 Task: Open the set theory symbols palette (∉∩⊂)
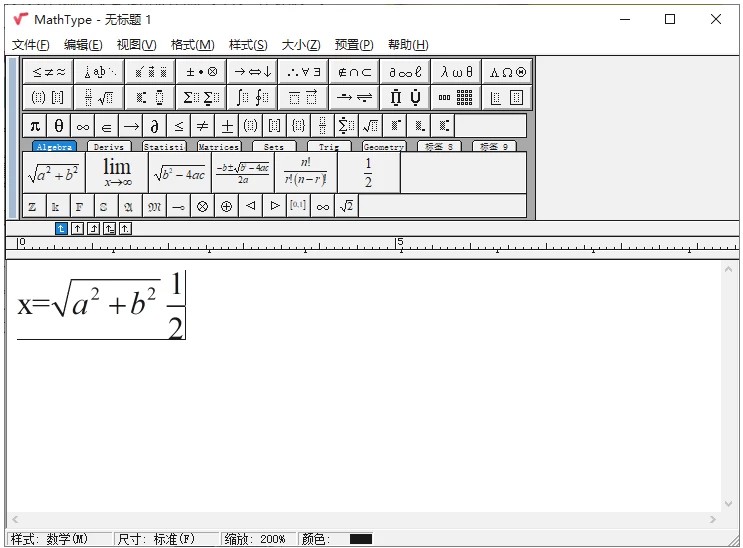(x=354, y=72)
